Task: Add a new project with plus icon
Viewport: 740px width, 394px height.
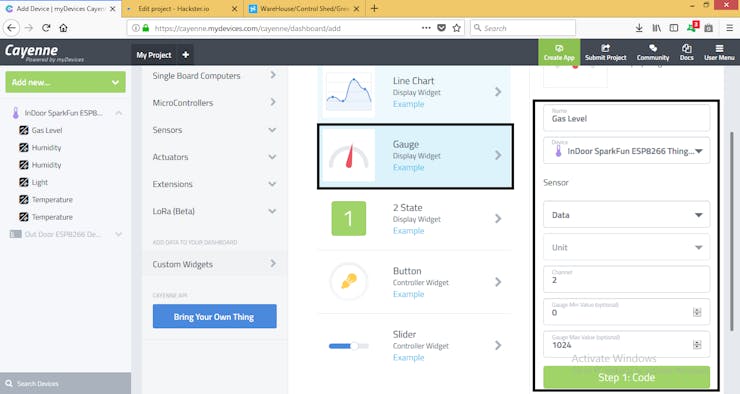Action: pyautogui.click(x=185, y=55)
